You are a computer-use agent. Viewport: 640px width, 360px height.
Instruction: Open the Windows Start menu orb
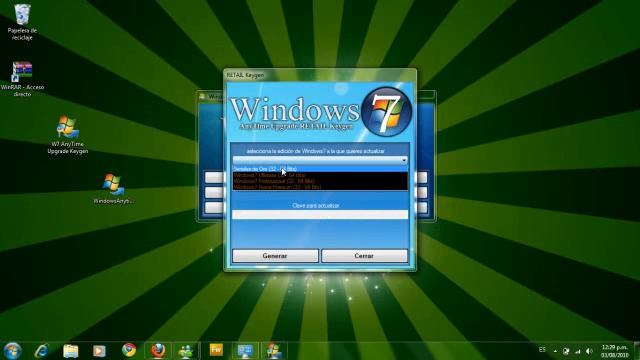12,351
